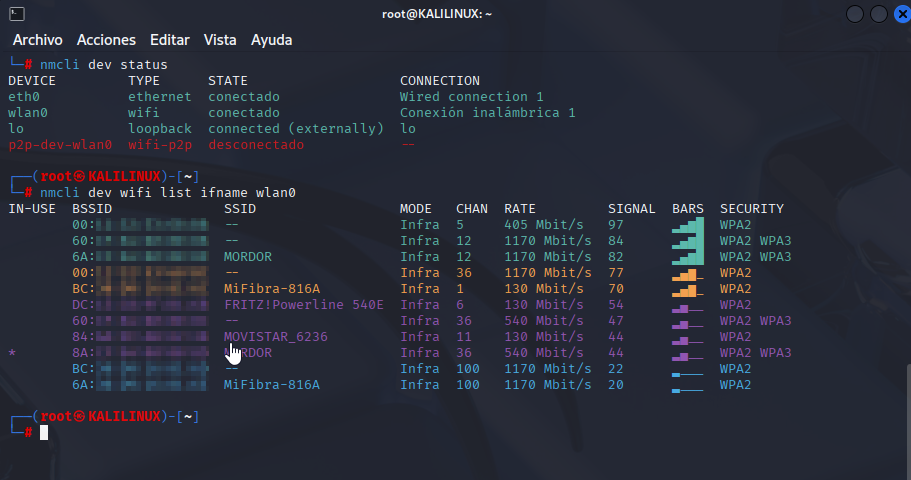Show the Ayuda menu
911x480 pixels.
pos(271,40)
